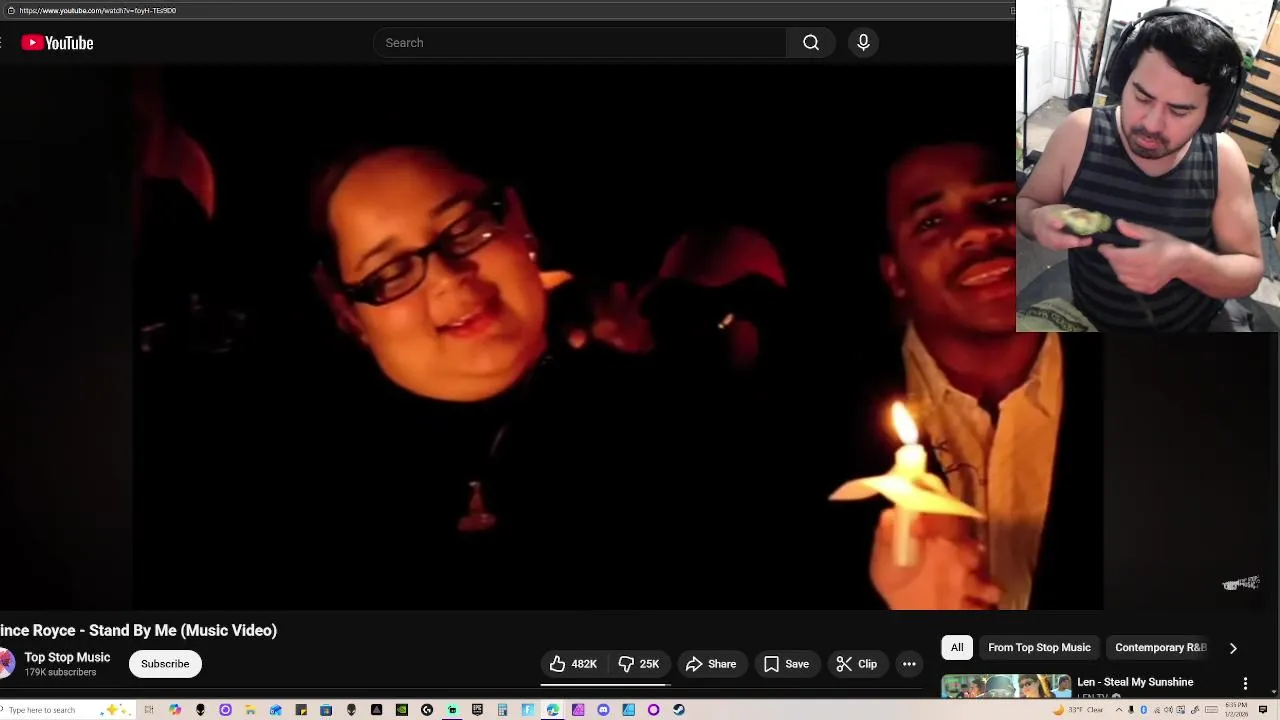Open the 33°F Clear weather widget
Screen dimensions: 1280x720
tap(1079, 710)
